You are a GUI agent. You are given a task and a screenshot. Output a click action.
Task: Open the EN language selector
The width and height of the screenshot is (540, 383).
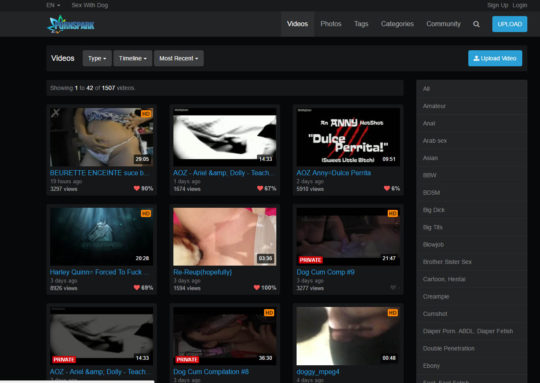pyautogui.click(x=53, y=5)
